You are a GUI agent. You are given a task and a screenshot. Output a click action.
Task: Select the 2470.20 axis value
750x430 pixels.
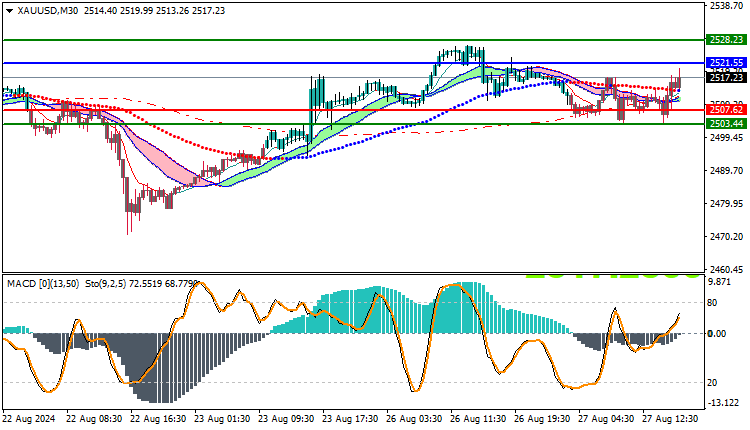point(727,237)
